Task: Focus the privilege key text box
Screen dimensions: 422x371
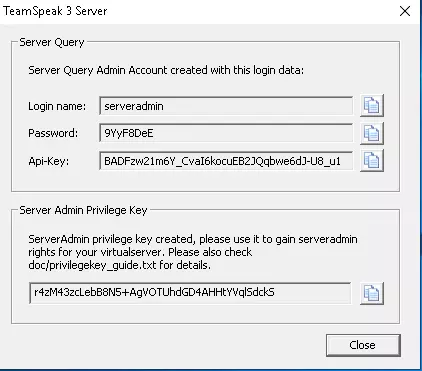Action: [x=190, y=293]
